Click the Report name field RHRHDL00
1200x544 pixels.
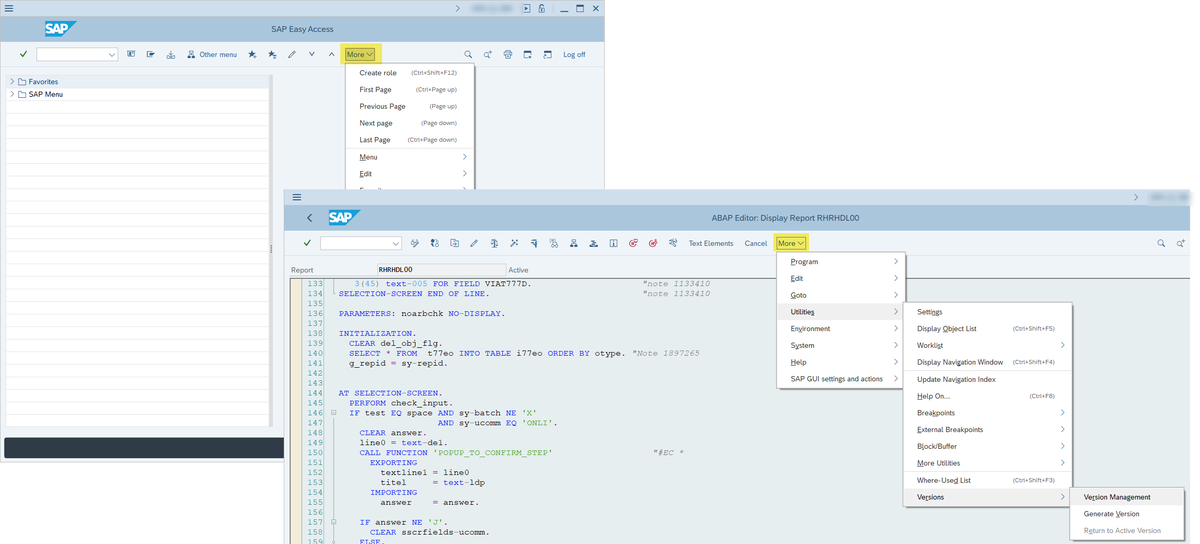(441, 270)
